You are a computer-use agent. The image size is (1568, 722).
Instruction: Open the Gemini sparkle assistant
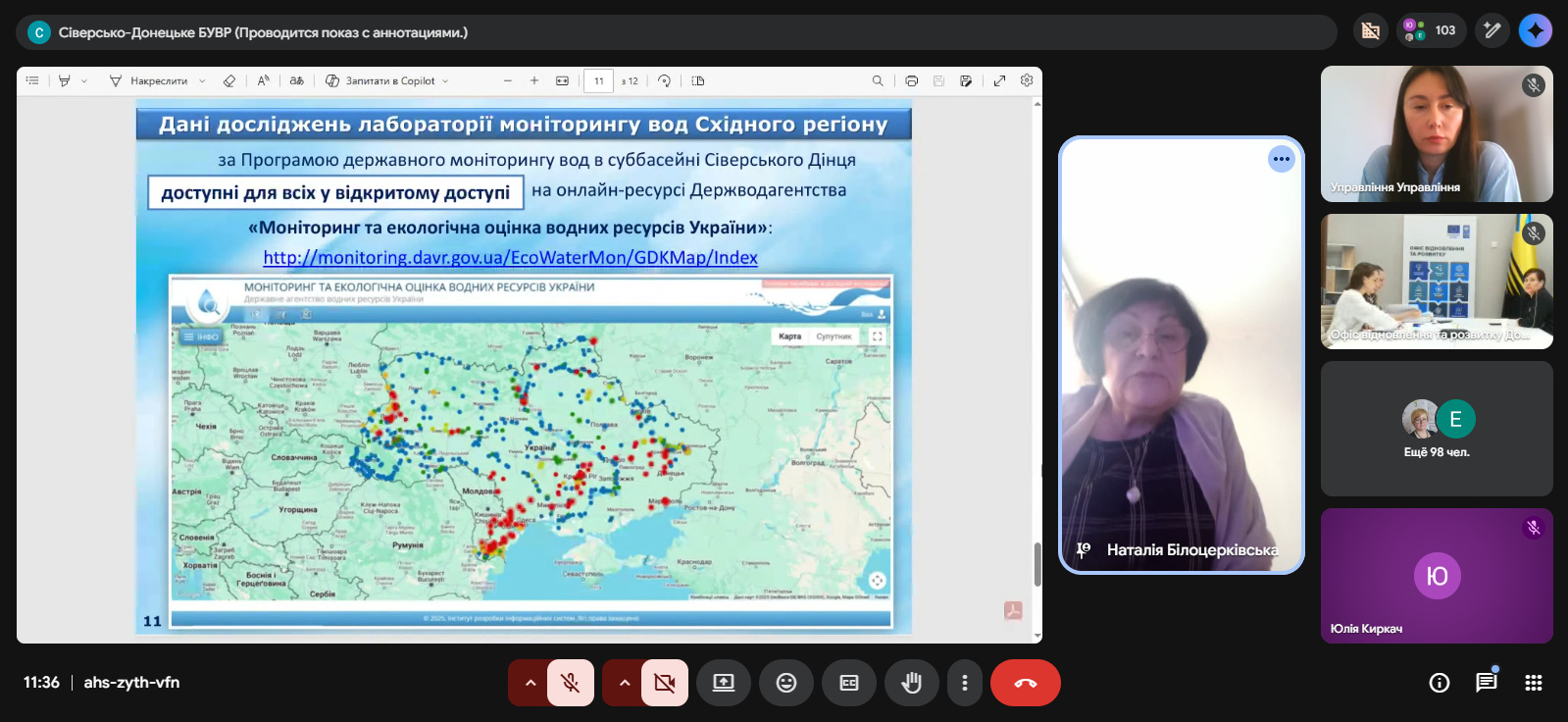[1535, 30]
